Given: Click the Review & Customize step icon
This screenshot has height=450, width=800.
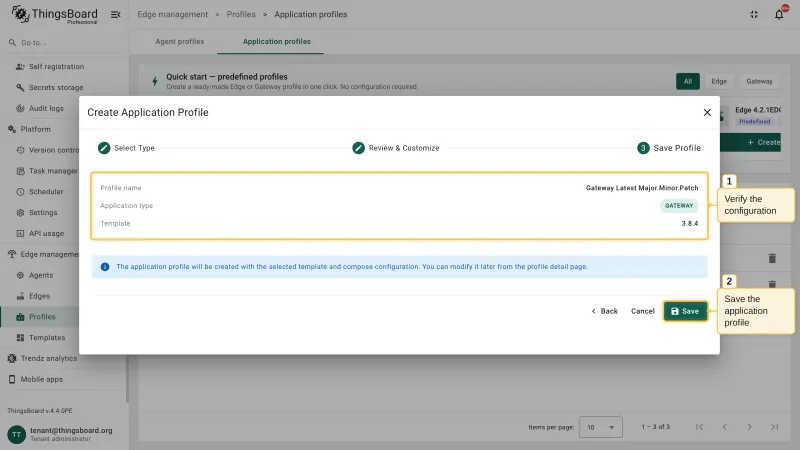Looking at the screenshot, I should (x=358, y=148).
